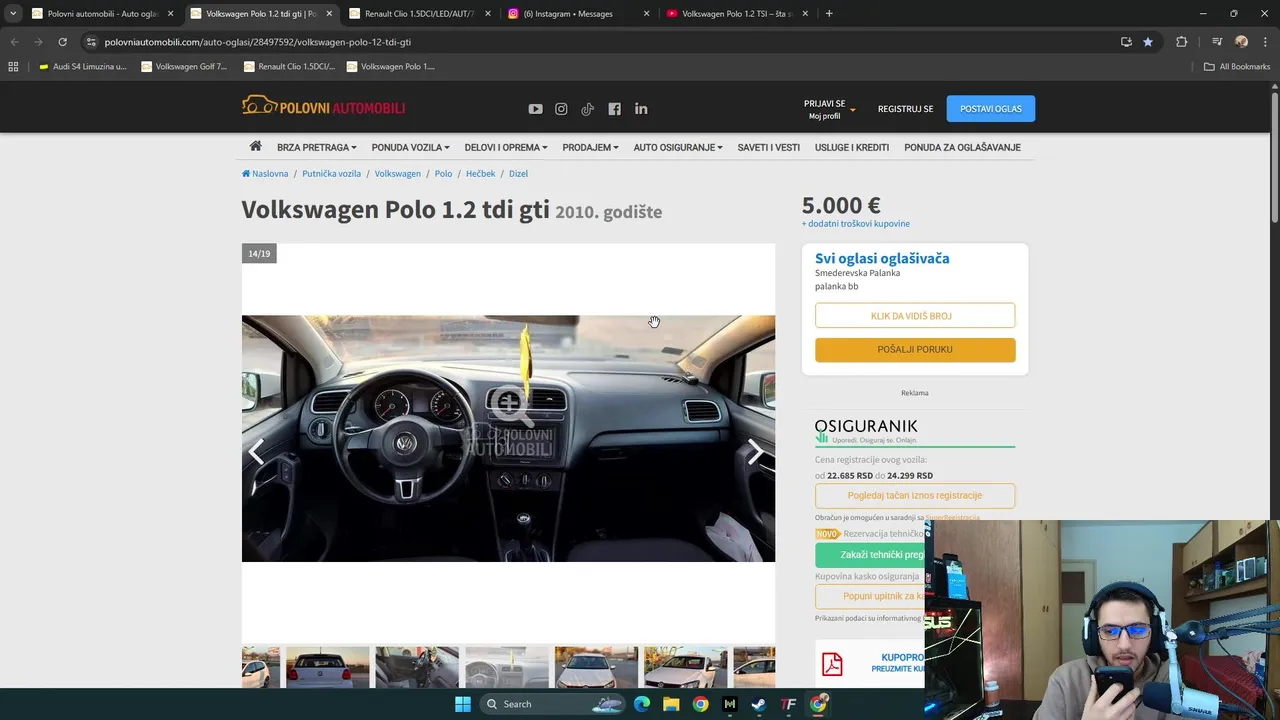The width and height of the screenshot is (1280, 720).
Task: Open Chrome three-dot menu
Action: click(1265, 42)
